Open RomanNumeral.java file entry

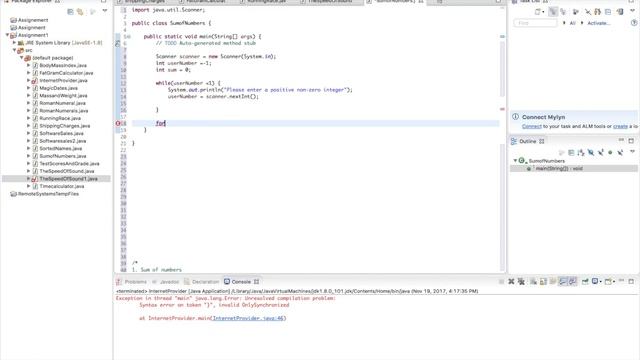point(62,103)
